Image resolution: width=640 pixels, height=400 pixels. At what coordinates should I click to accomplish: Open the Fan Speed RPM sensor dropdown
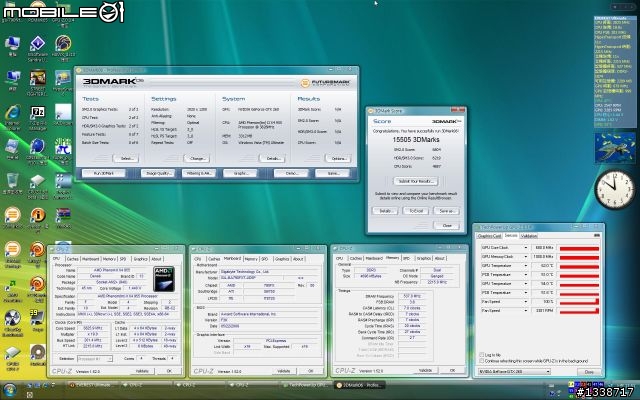[525, 311]
